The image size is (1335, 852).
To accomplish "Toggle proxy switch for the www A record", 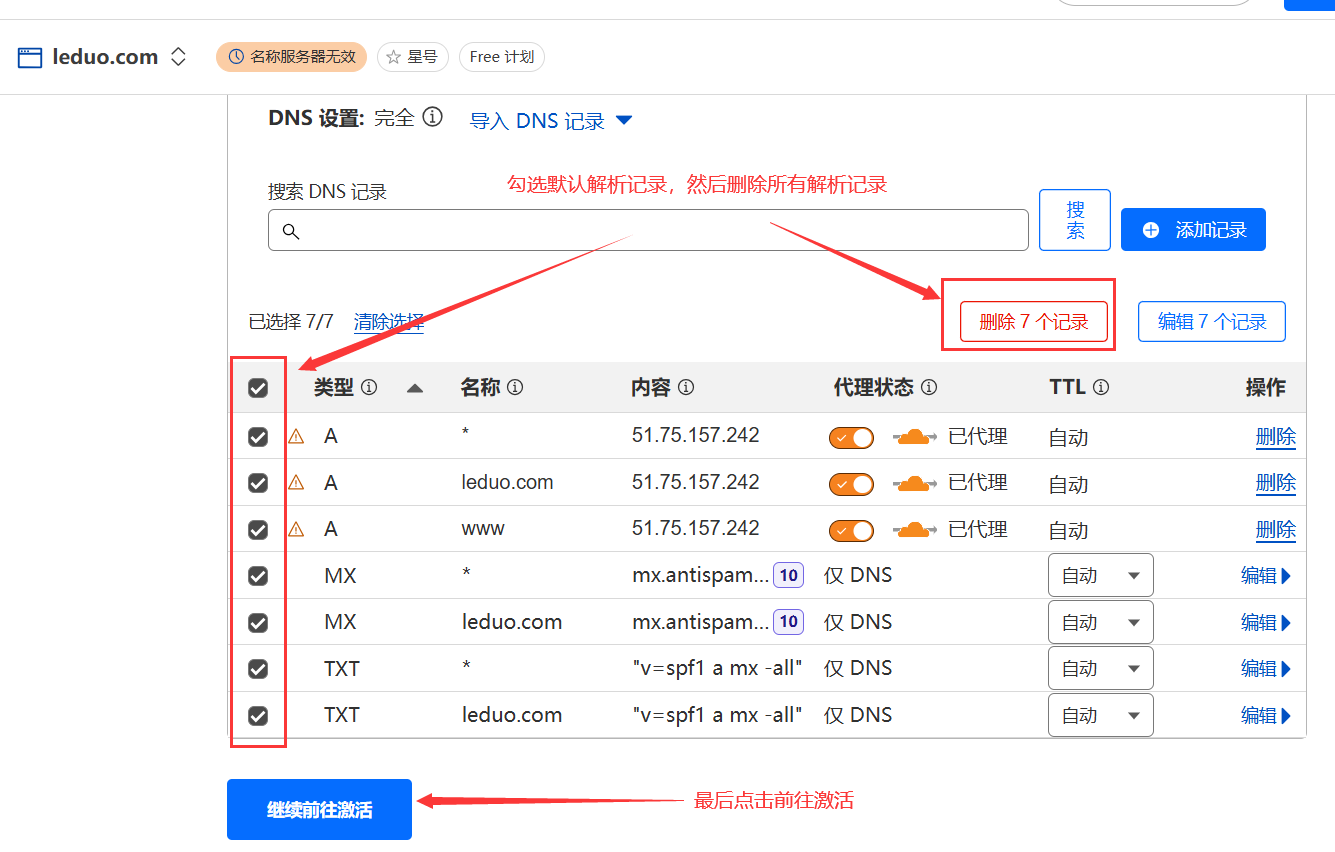I will pyautogui.click(x=851, y=530).
